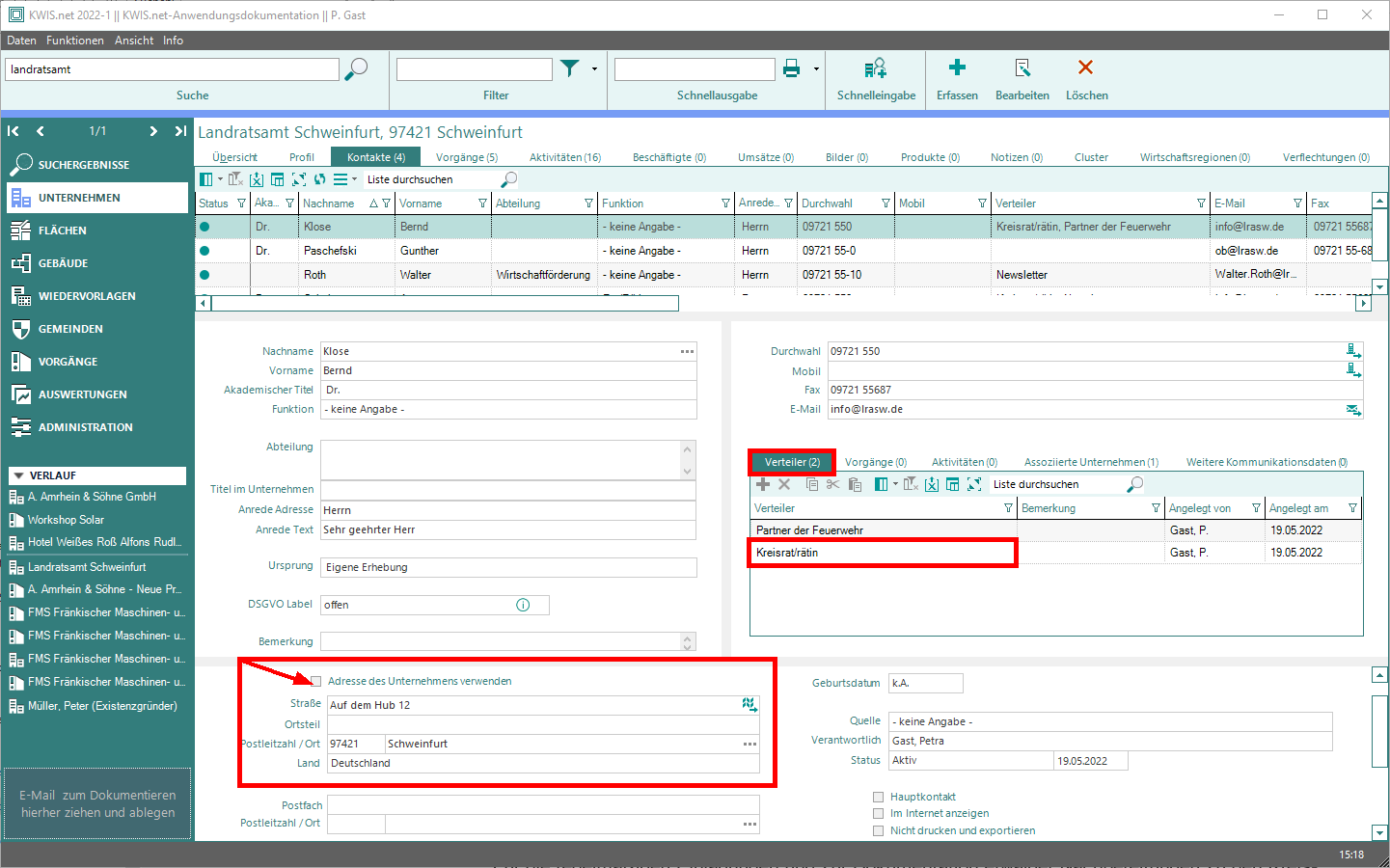The image size is (1390, 868).
Task: Open the Ansicht menu
Action: point(134,41)
